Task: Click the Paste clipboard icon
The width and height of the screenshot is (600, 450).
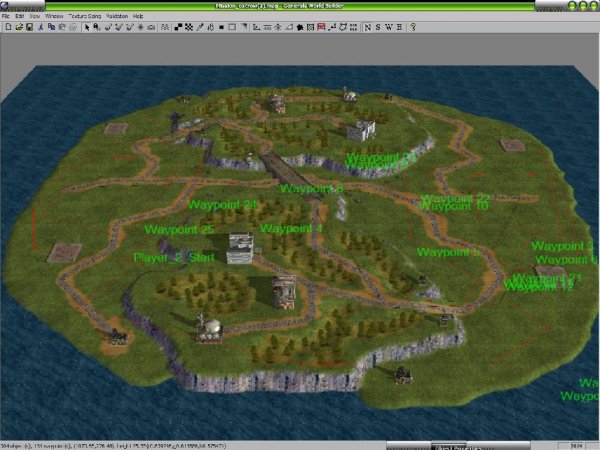Action: 62,27
